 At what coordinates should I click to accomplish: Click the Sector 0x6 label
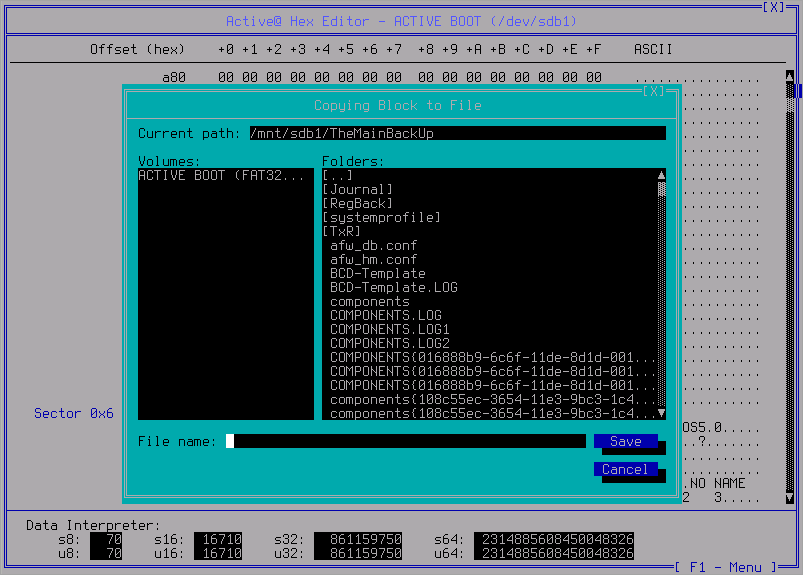pos(74,413)
